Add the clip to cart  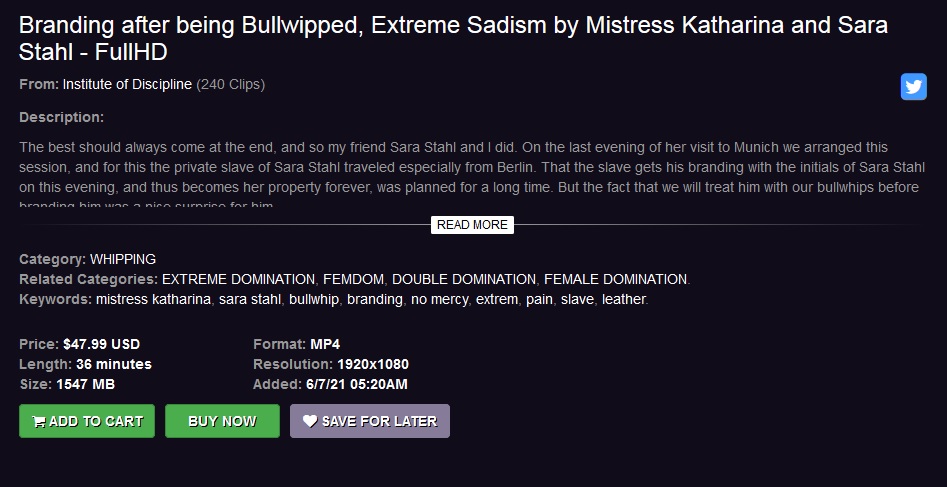tap(87, 421)
